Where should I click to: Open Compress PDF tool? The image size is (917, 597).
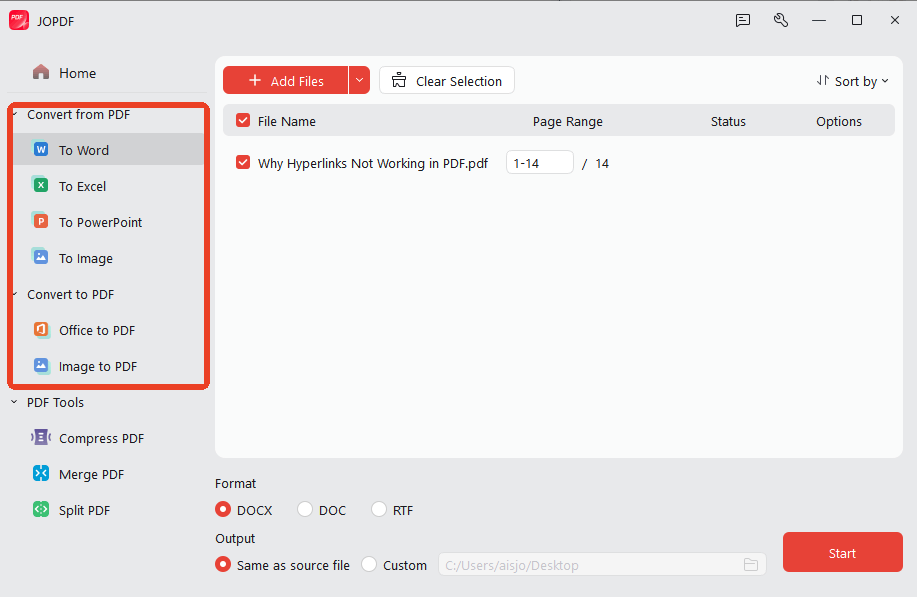[x=101, y=439]
